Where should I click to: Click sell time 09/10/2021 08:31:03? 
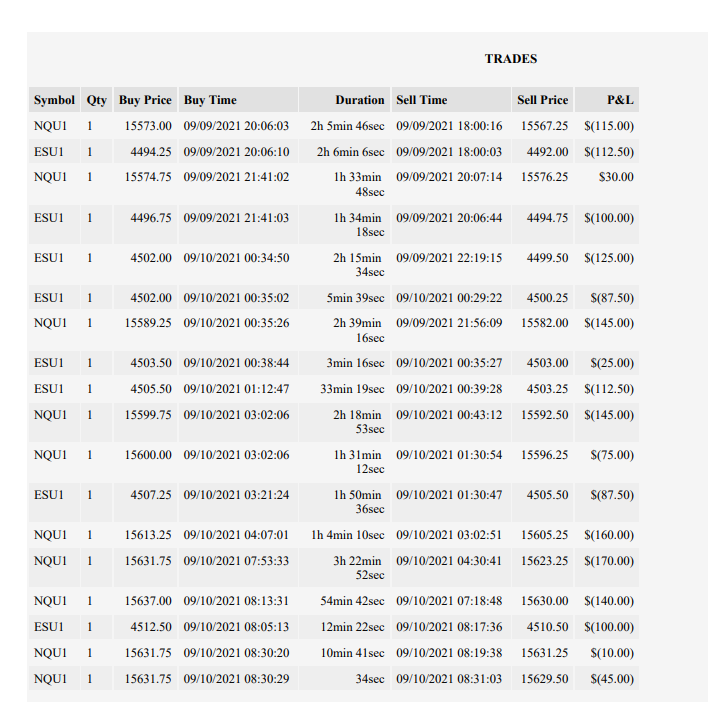pyautogui.click(x=451, y=679)
